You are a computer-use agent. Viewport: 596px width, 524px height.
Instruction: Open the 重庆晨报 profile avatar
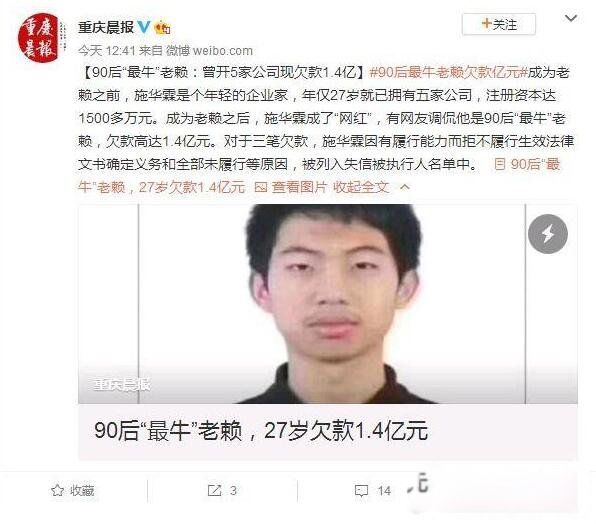click(38, 38)
